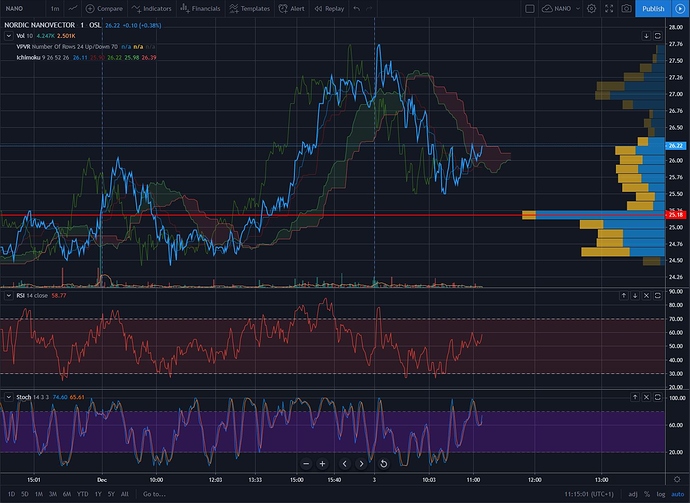Maximize the Stoch pane
690x503 pixels.
[657, 397]
